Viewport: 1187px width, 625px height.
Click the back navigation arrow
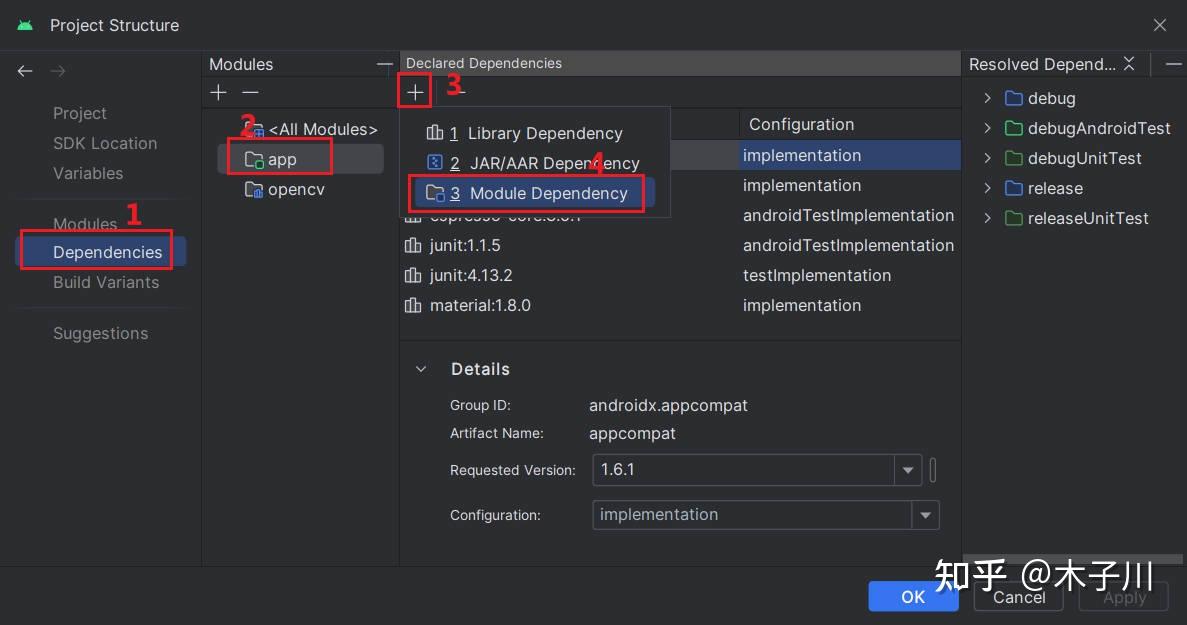(x=24, y=71)
